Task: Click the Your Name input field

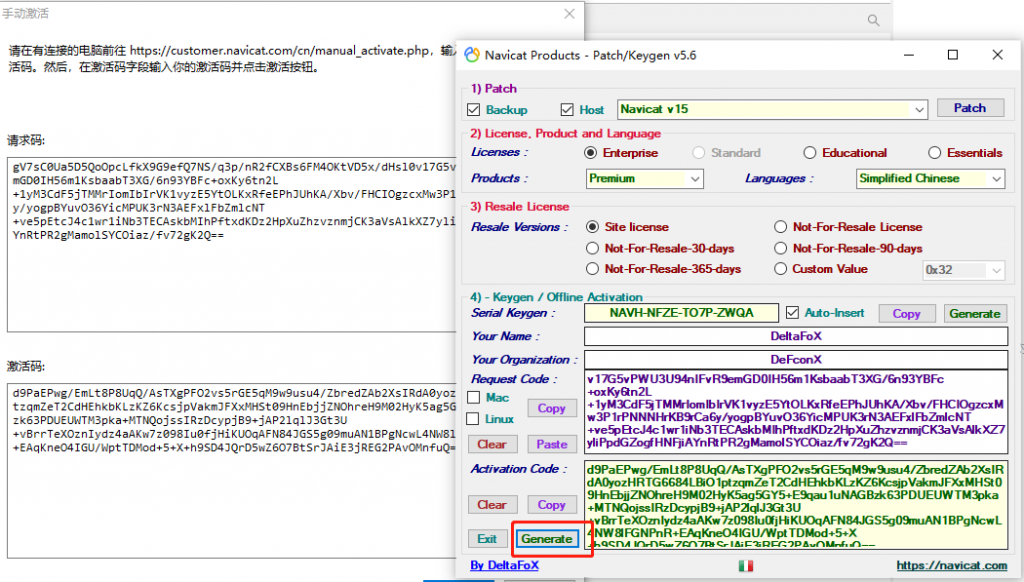Action: pyautogui.click(x=796, y=337)
